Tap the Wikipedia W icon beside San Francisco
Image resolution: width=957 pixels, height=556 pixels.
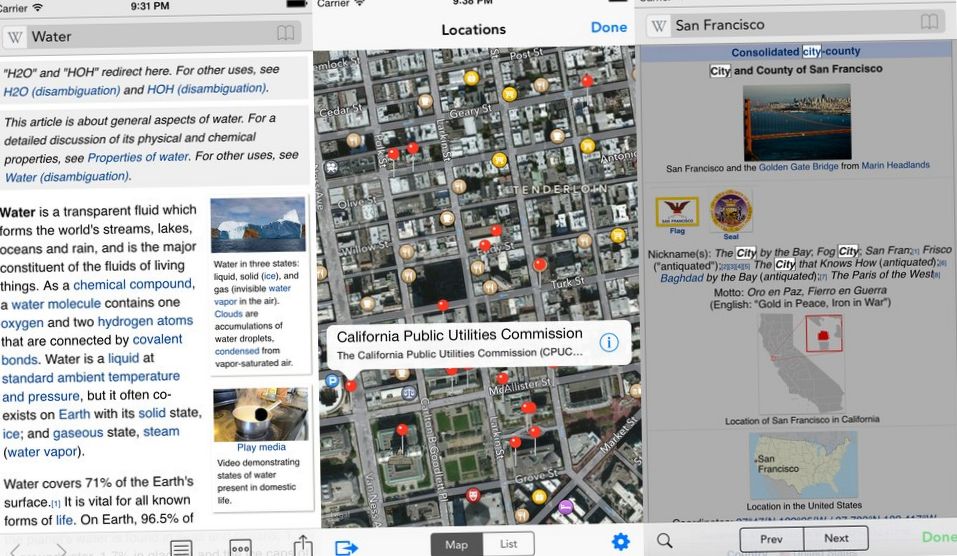tap(658, 26)
